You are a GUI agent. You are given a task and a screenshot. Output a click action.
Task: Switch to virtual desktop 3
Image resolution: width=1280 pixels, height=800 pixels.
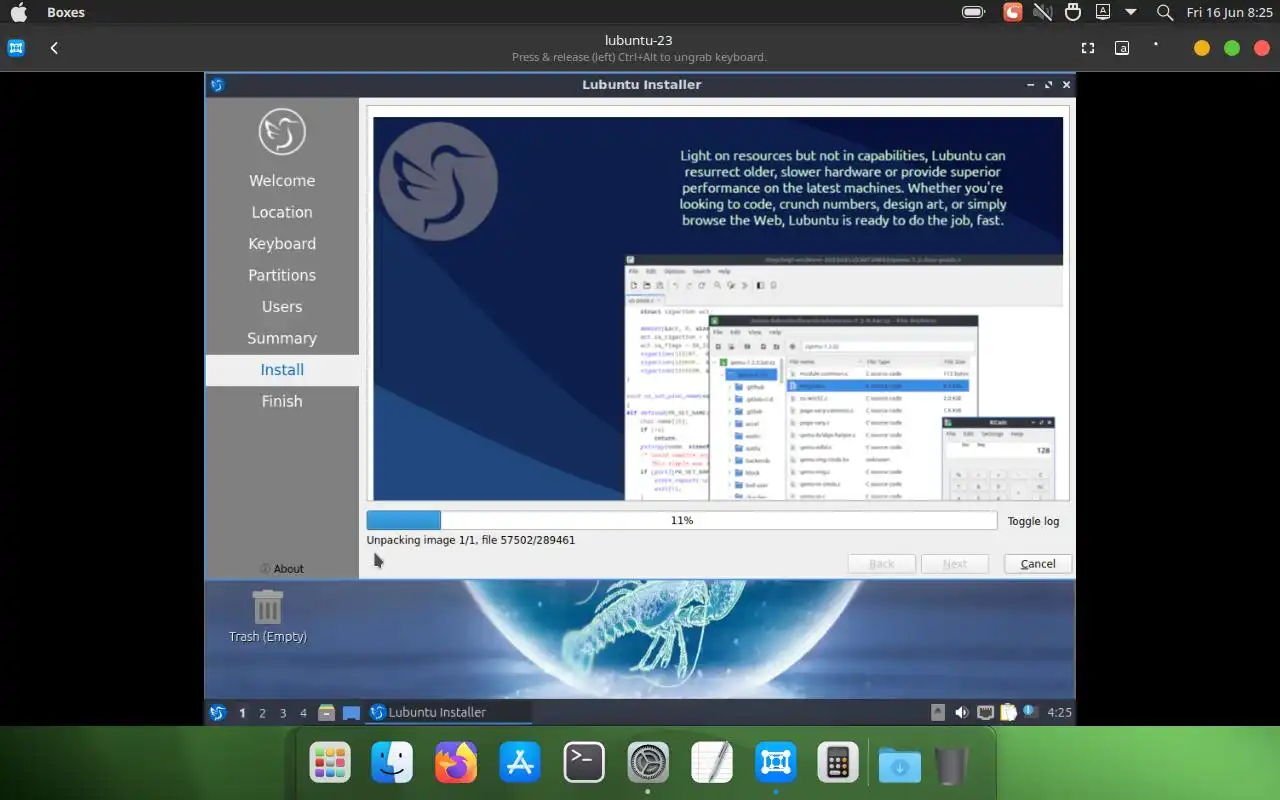pos(283,713)
